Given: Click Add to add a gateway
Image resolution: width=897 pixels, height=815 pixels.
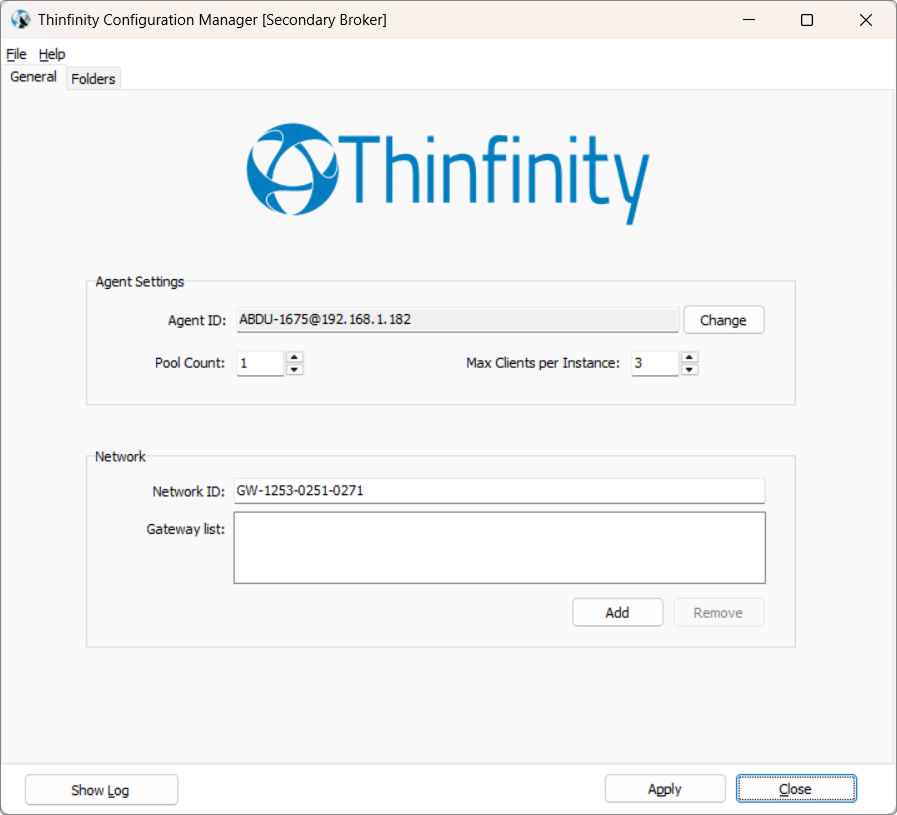Looking at the screenshot, I should point(617,613).
